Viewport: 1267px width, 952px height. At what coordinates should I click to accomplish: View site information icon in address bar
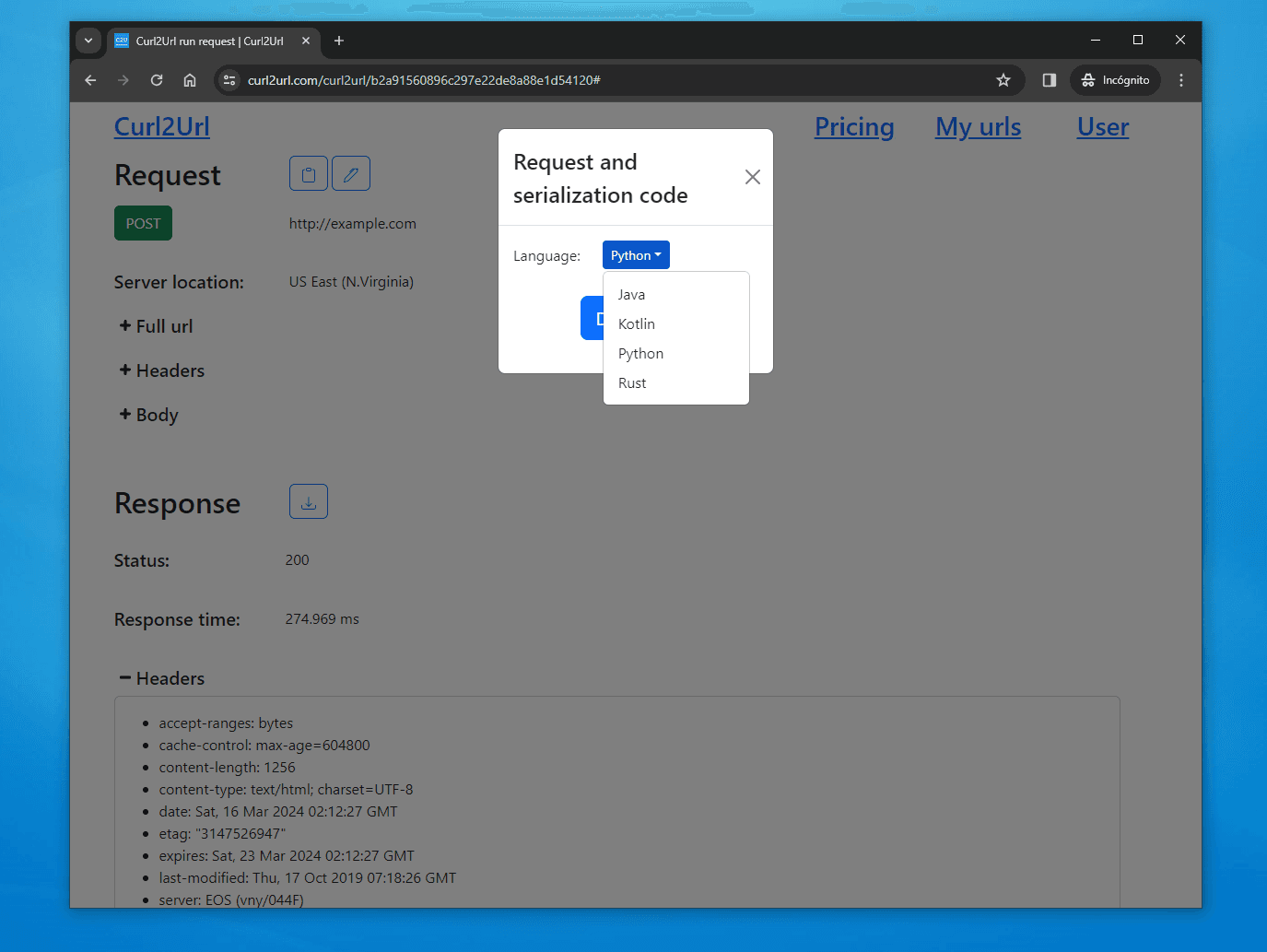(x=230, y=80)
